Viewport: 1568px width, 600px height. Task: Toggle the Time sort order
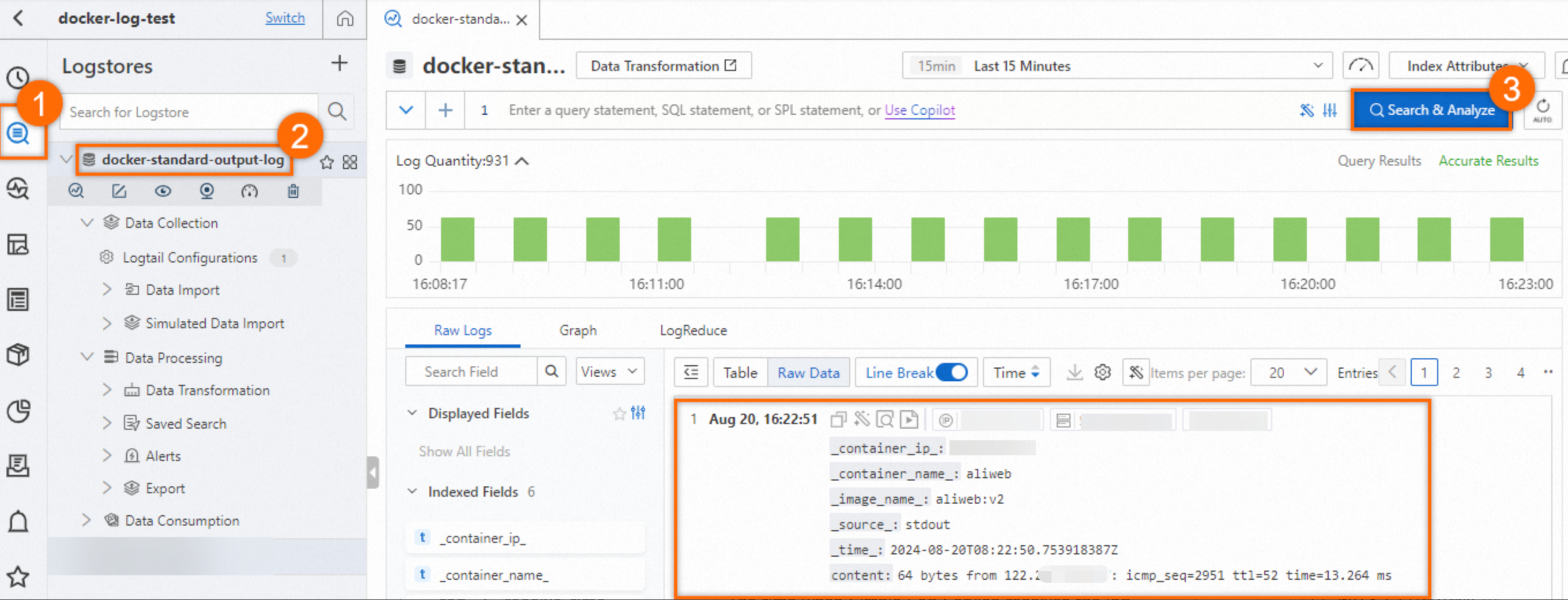[x=1016, y=372]
